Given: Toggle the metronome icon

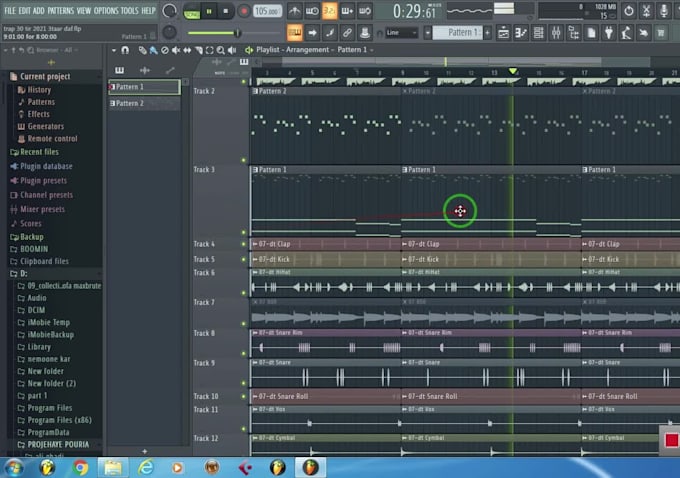Looking at the screenshot, I should click(x=294, y=11).
